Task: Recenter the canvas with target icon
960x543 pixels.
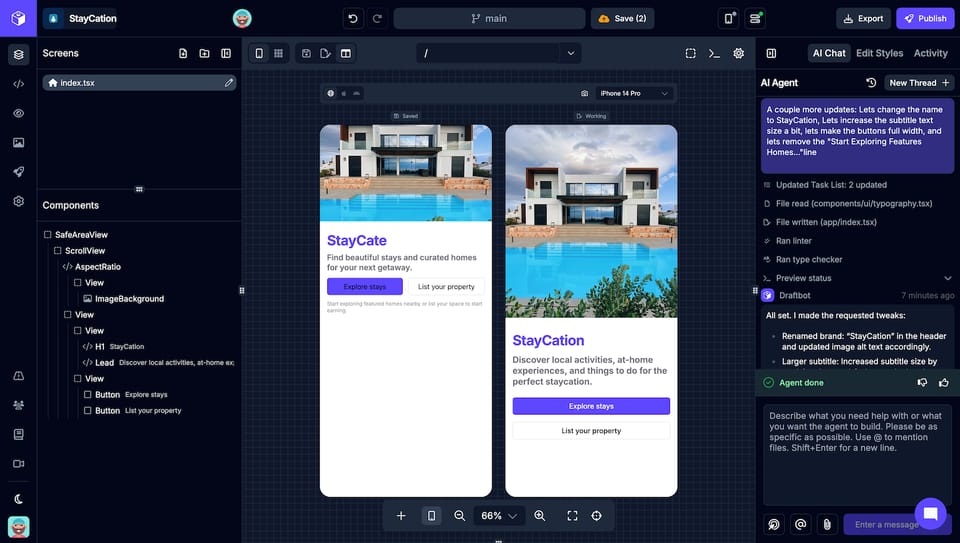Action: pyautogui.click(x=596, y=516)
